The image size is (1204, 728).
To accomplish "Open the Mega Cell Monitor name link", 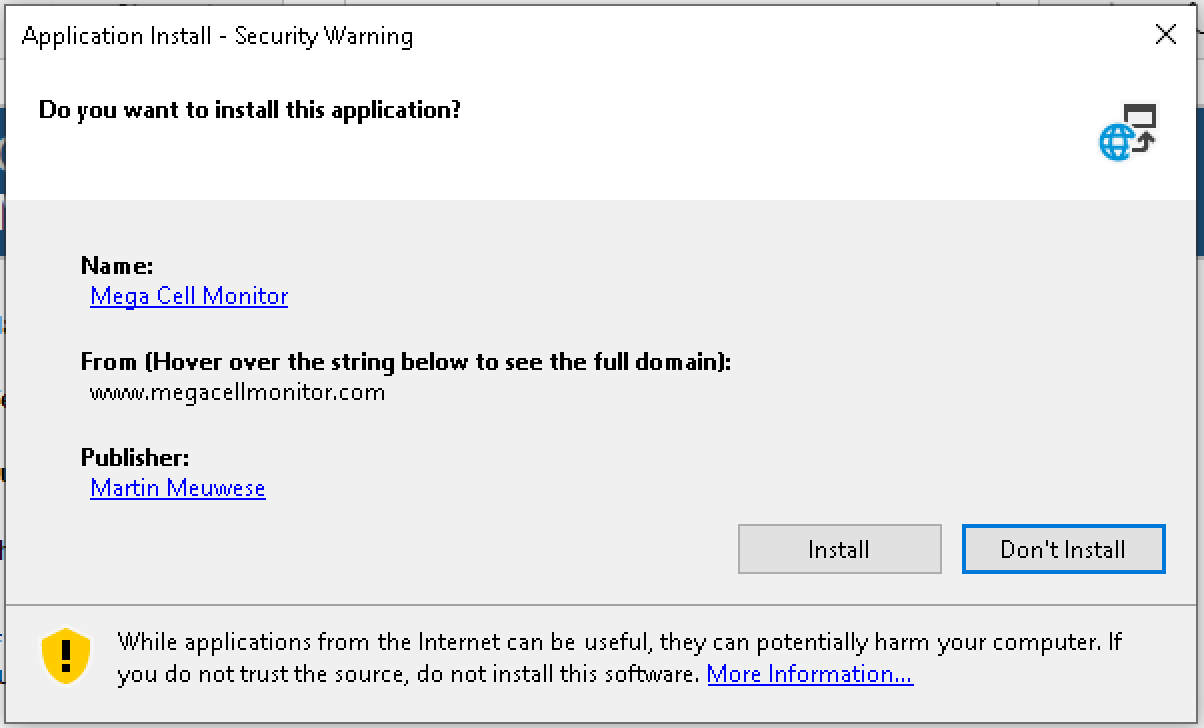I will point(189,296).
